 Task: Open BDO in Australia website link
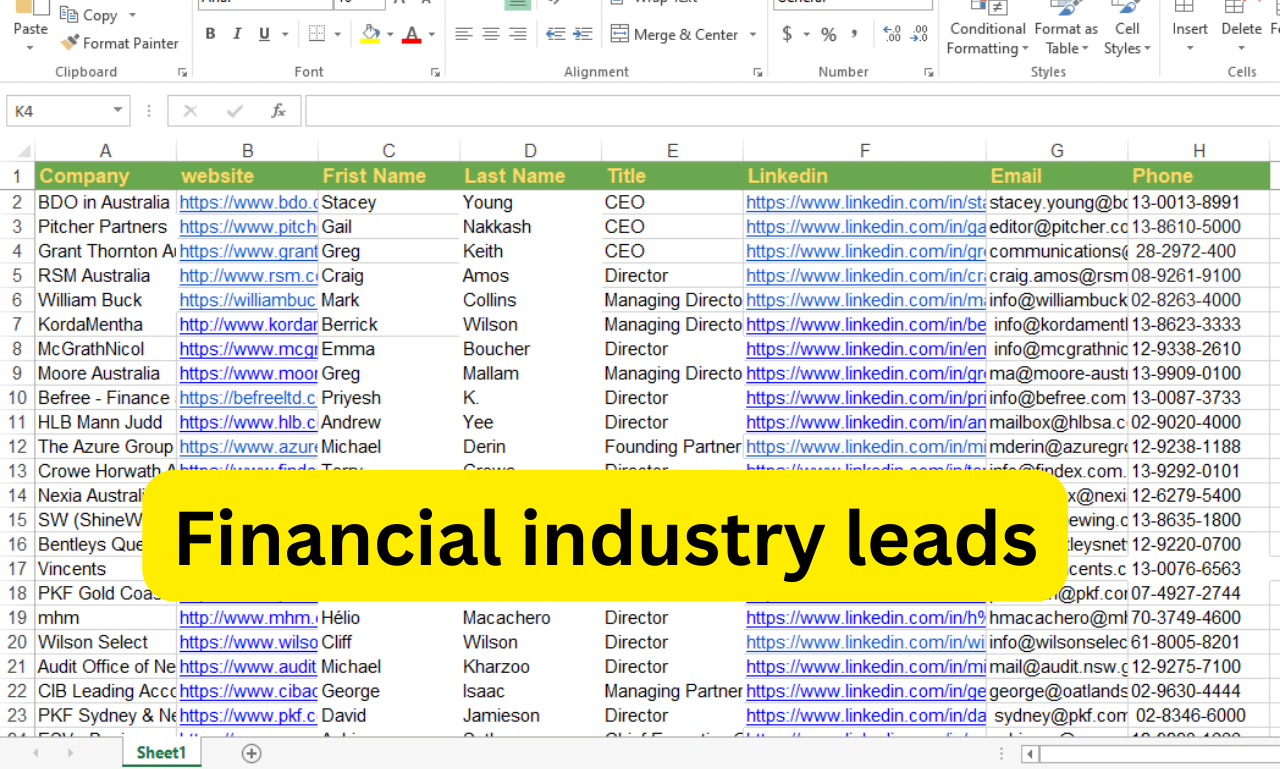tap(248, 202)
